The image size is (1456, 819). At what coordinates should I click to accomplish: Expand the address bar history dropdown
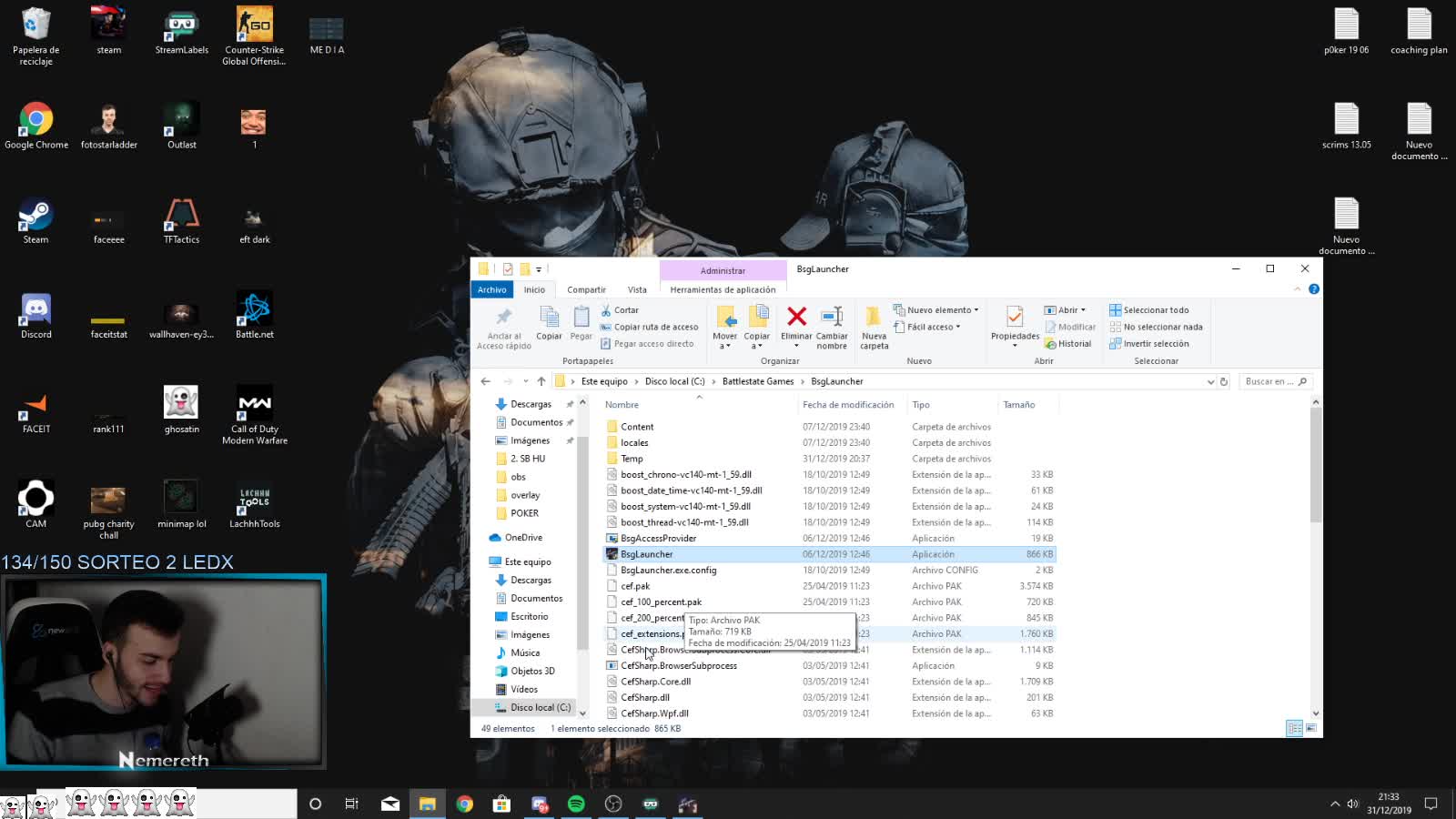point(1210,382)
